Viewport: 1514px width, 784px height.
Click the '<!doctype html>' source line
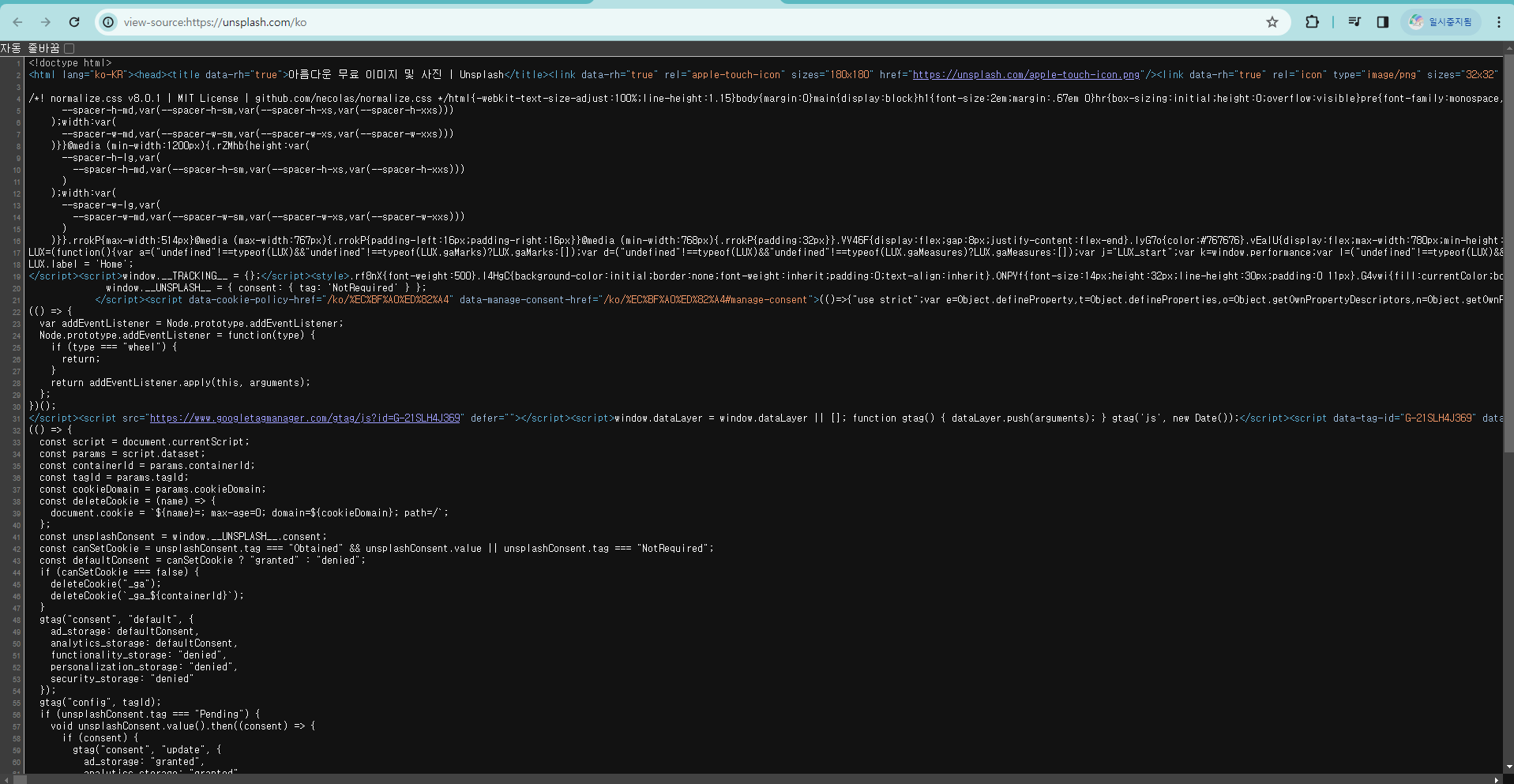click(x=70, y=63)
